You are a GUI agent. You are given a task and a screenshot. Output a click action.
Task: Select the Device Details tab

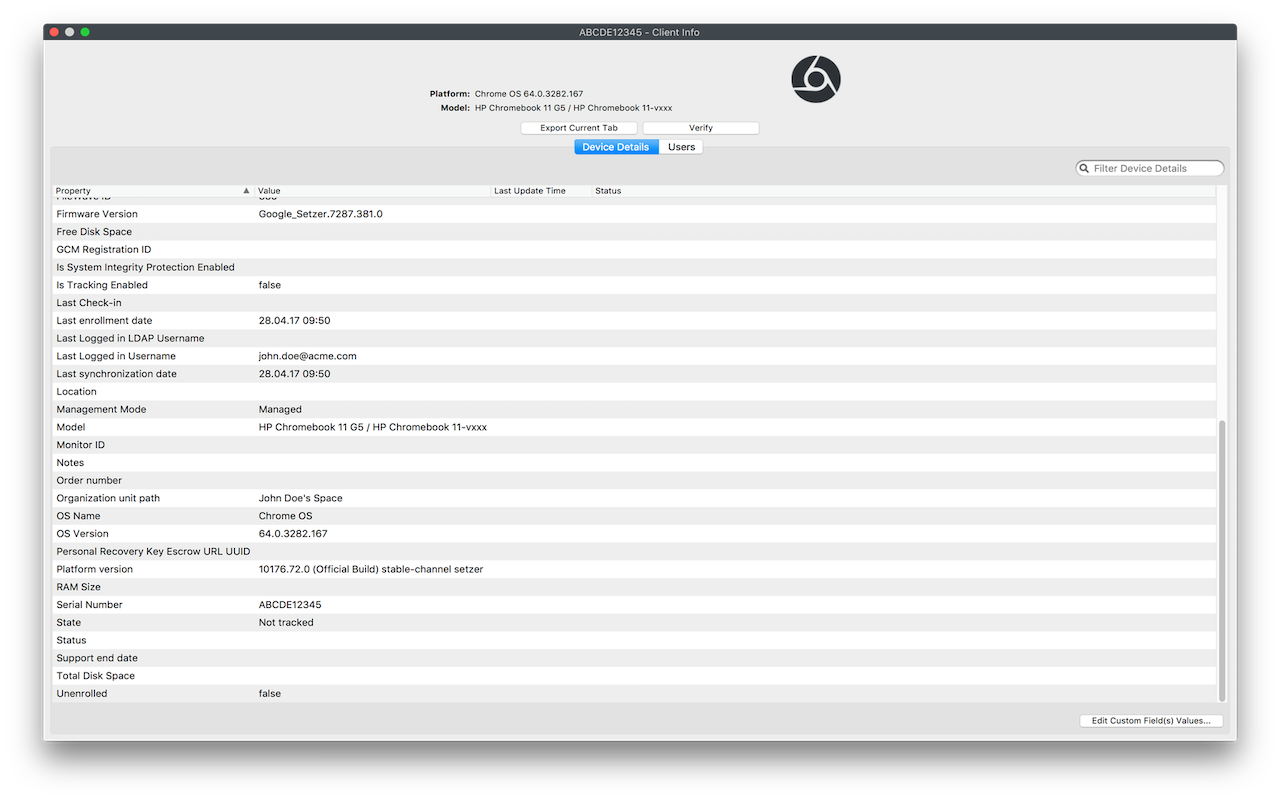point(616,147)
